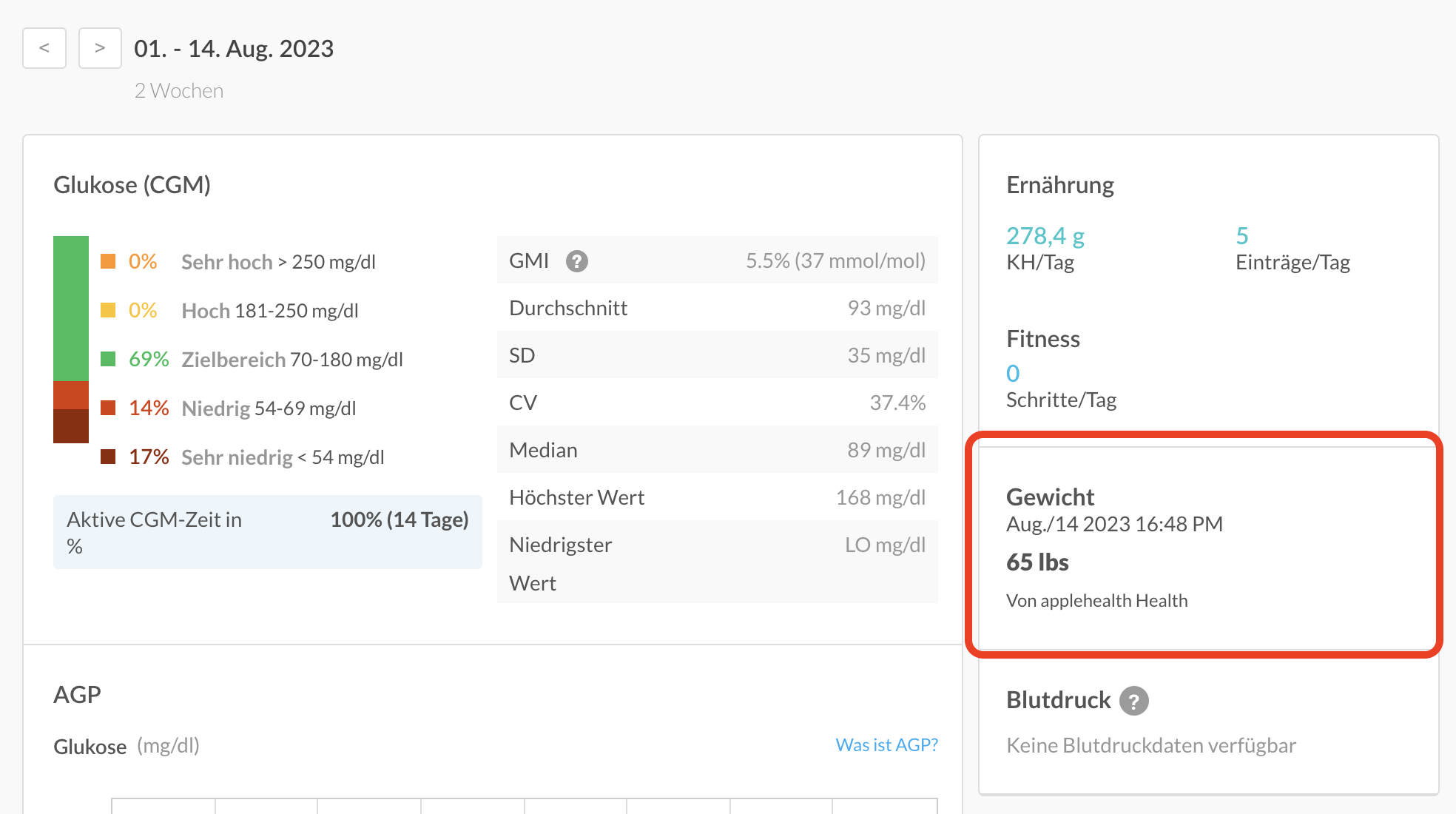Click the green Zielbereich legend swatch
Image resolution: width=1456 pixels, height=814 pixels.
click(x=108, y=359)
